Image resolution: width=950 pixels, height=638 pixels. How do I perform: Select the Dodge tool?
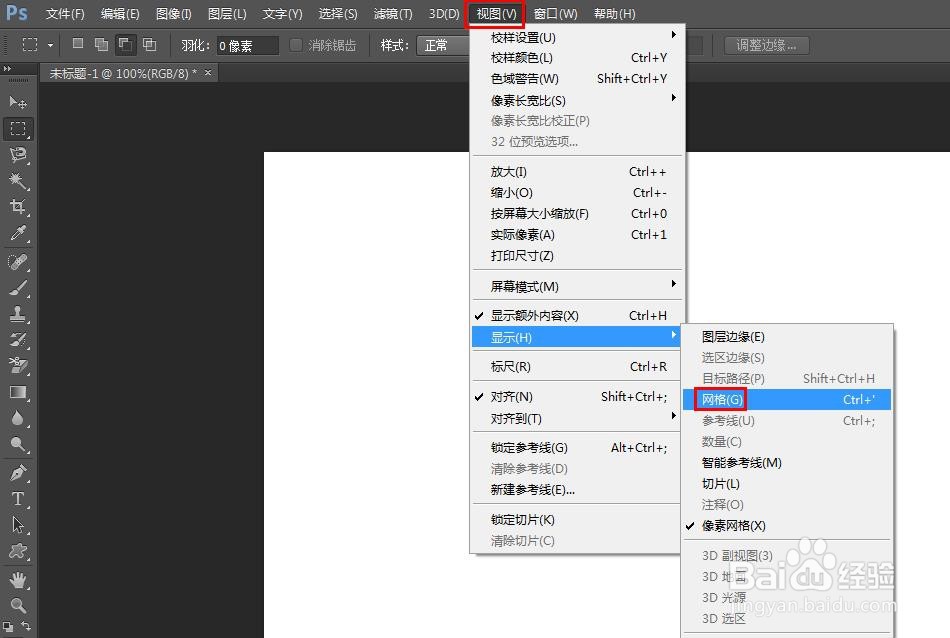point(18,445)
